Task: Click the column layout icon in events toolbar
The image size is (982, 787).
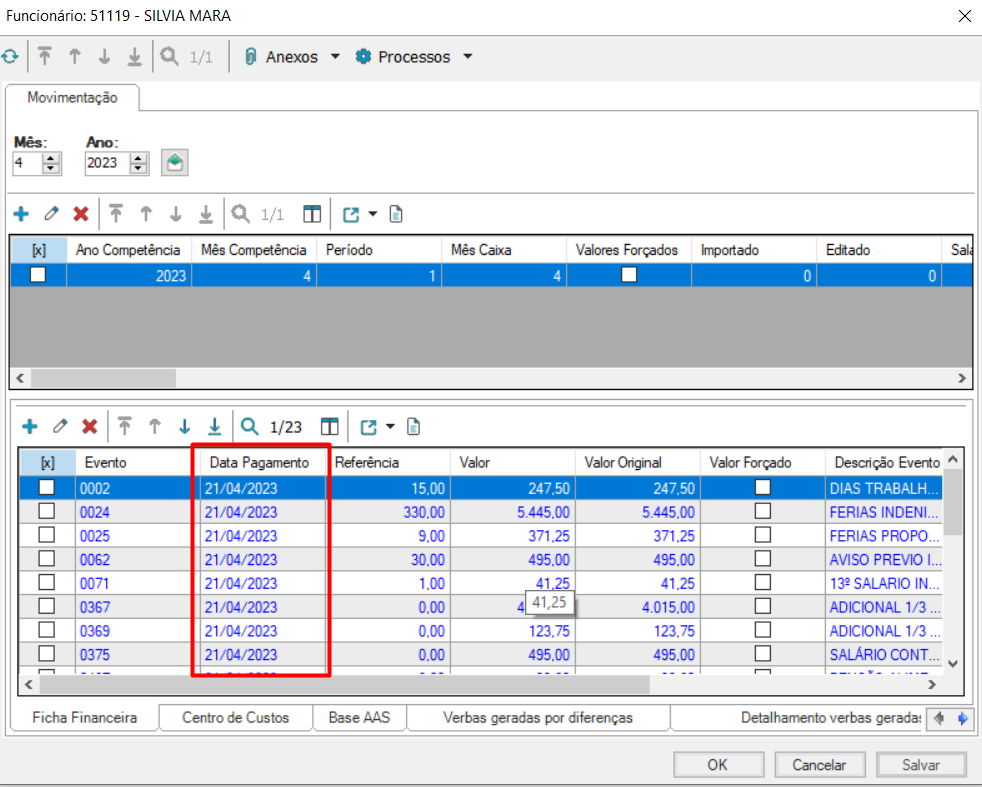Action: (330, 427)
